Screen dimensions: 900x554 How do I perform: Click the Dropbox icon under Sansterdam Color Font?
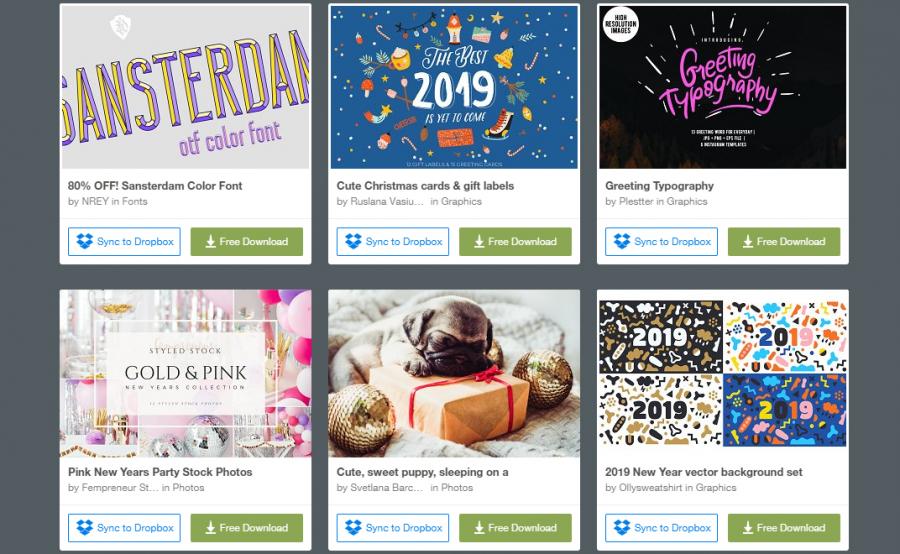pyautogui.click(x=85, y=241)
